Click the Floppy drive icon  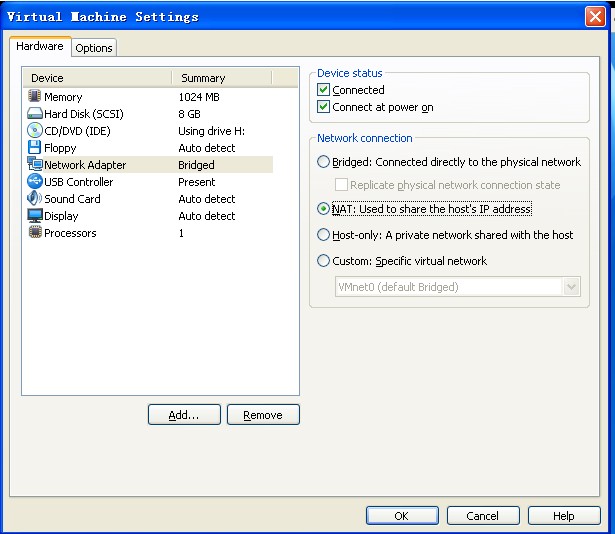coord(35,148)
